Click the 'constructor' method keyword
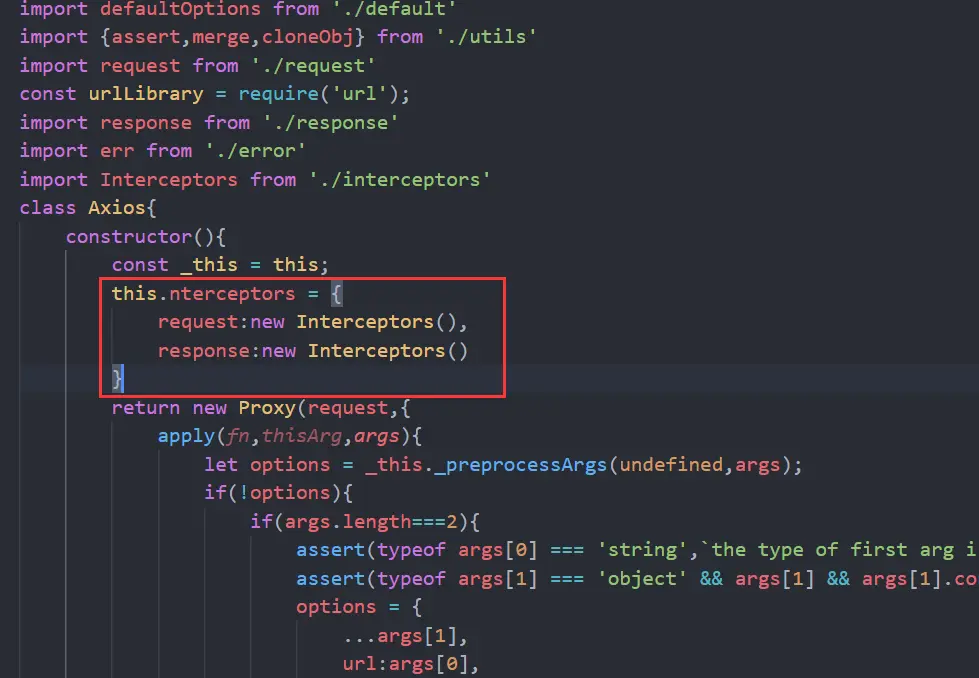 click(129, 237)
